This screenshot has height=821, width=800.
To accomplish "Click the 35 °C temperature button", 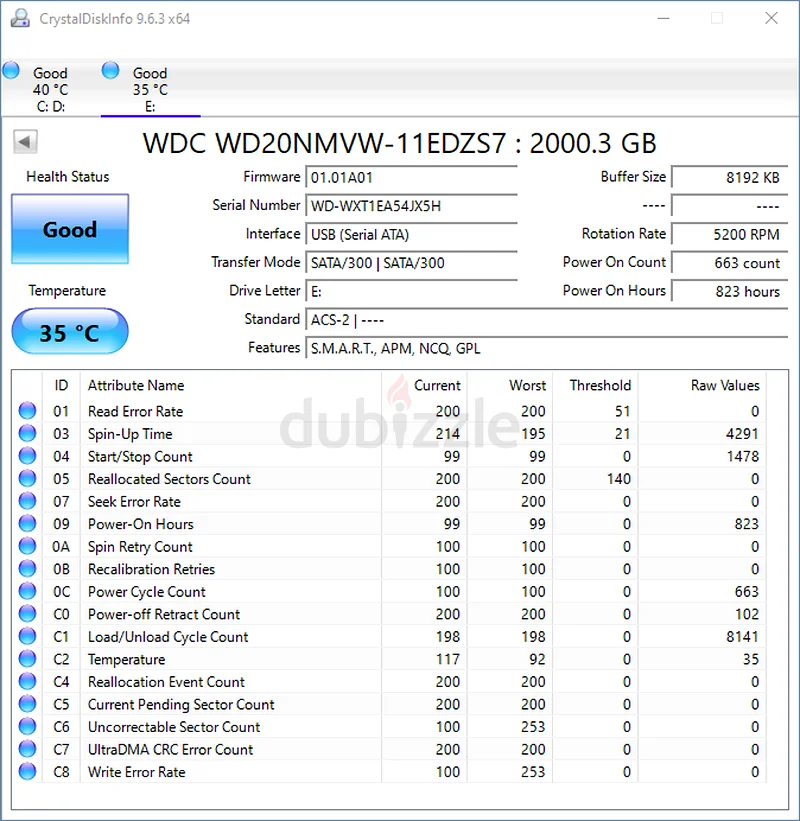I will pos(70,332).
